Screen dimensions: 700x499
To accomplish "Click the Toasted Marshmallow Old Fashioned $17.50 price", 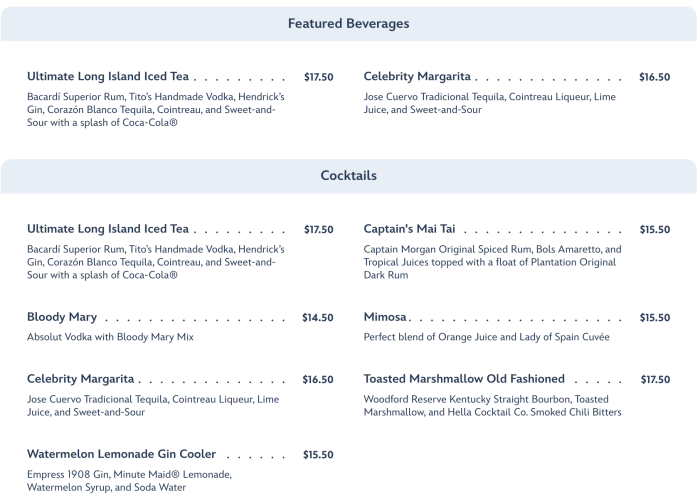I will point(655,380).
